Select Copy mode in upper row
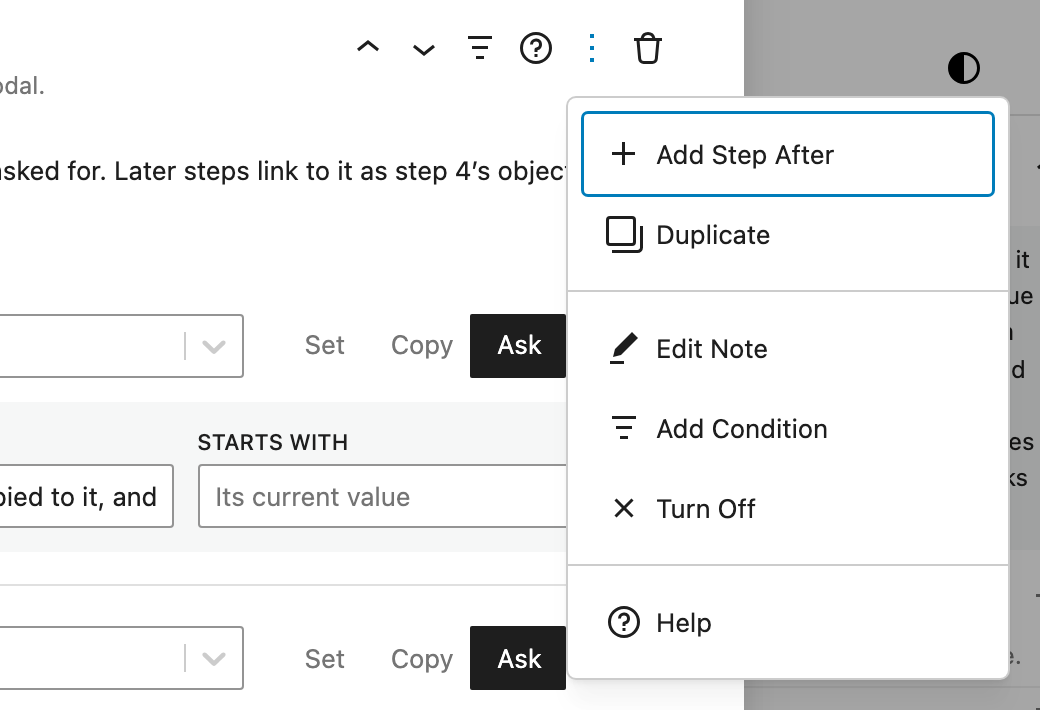The height and width of the screenshot is (710, 1040). click(x=422, y=346)
